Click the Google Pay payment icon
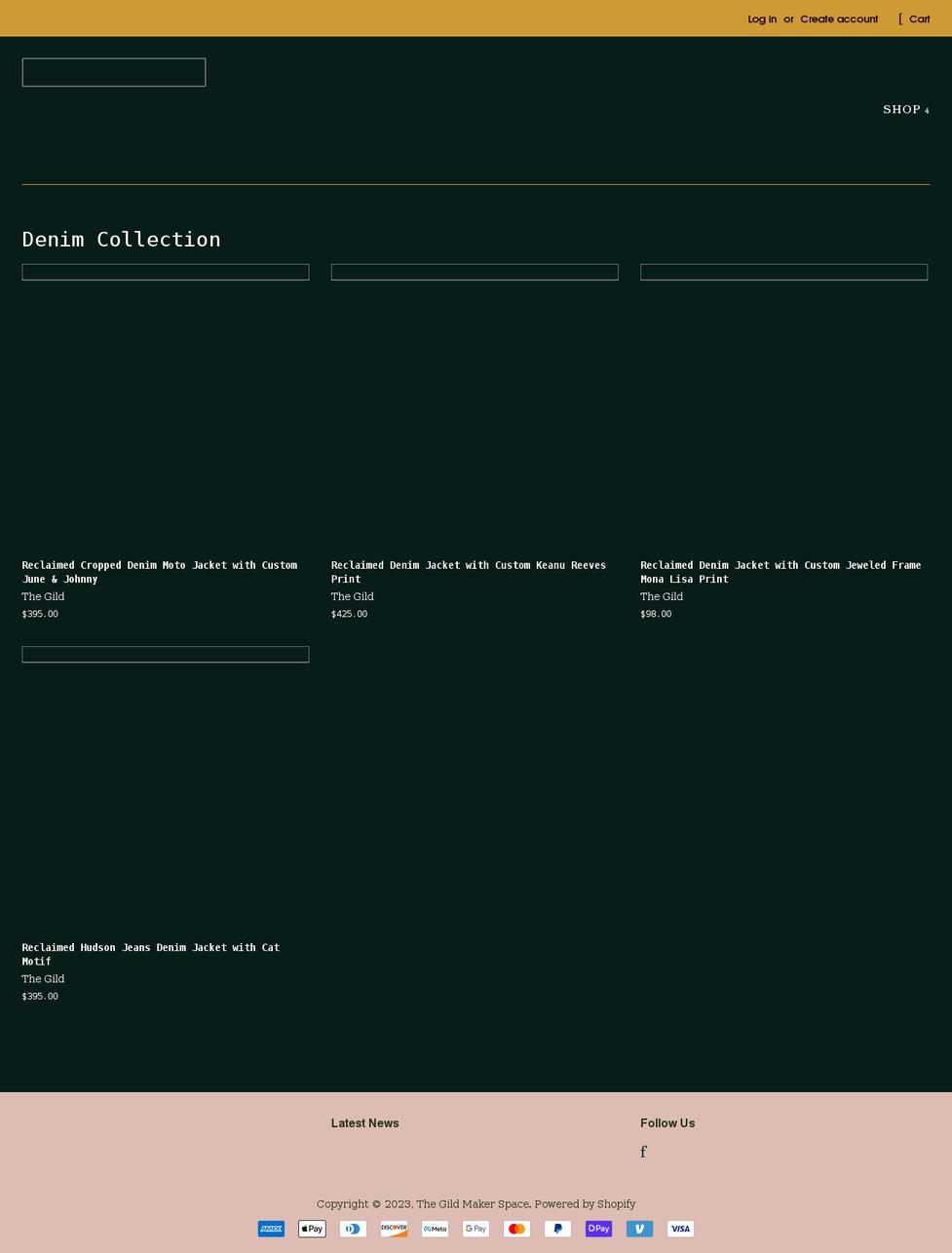952x1253 pixels. point(476,1229)
